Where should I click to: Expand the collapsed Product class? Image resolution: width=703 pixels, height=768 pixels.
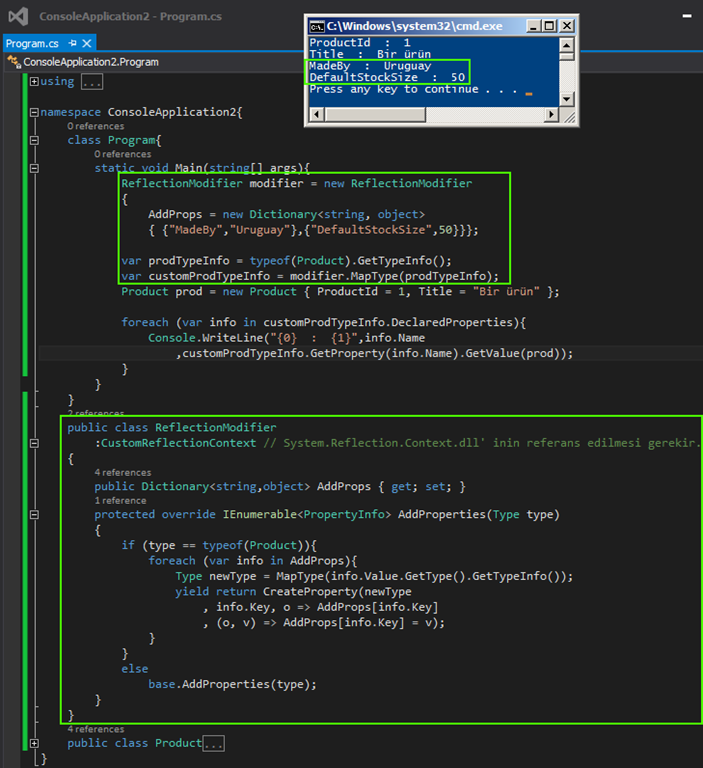tap(35, 743)
